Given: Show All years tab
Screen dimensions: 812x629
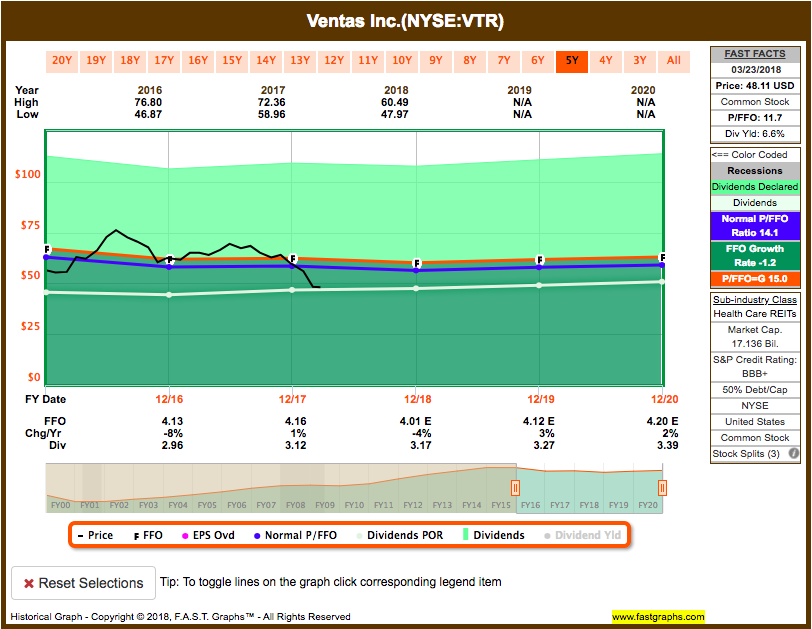Looking at the screenshot, I should (x=674, y=61).
